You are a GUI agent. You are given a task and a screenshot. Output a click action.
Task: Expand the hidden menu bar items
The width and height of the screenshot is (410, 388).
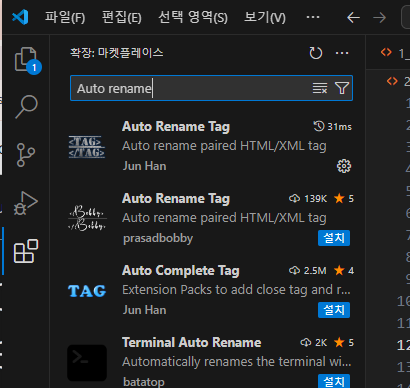313,17
